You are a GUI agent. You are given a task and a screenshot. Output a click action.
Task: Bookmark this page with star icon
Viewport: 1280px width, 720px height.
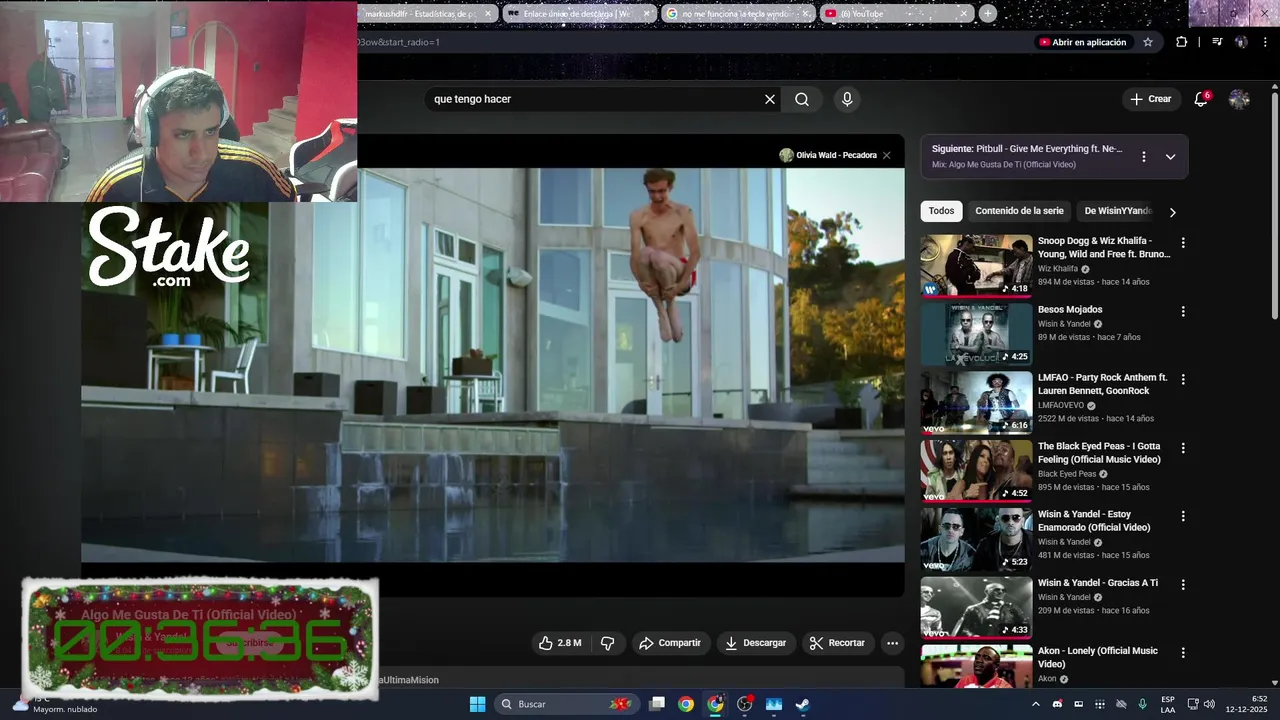[x=1148, y=42]
